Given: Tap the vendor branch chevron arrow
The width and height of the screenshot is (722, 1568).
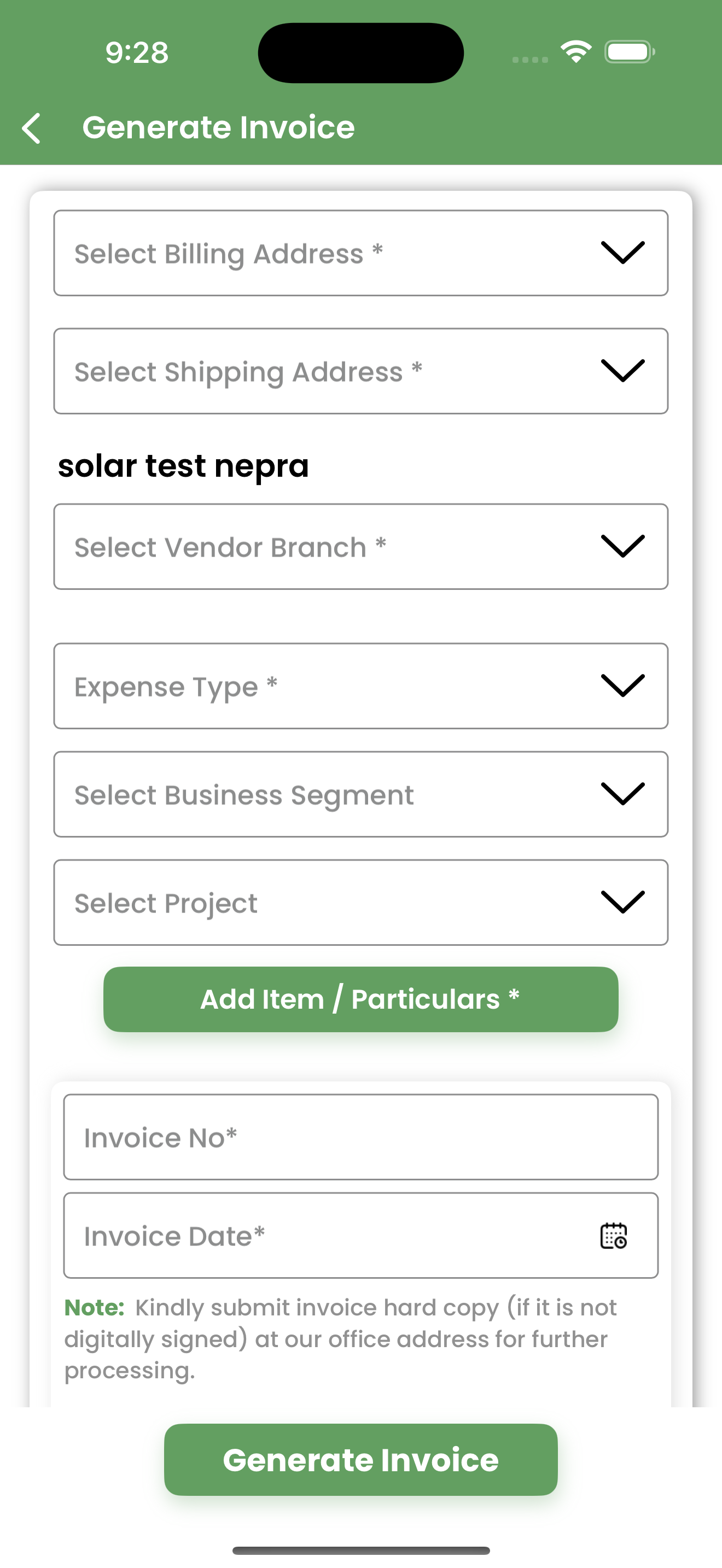Looking at the screenshot, I should point(622,546).
